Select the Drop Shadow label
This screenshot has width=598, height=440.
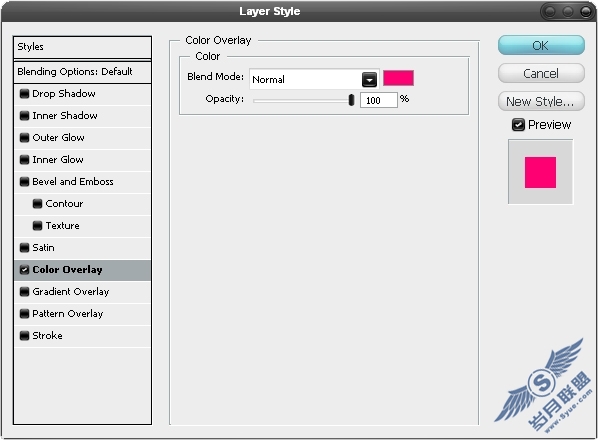pos(64,94)
